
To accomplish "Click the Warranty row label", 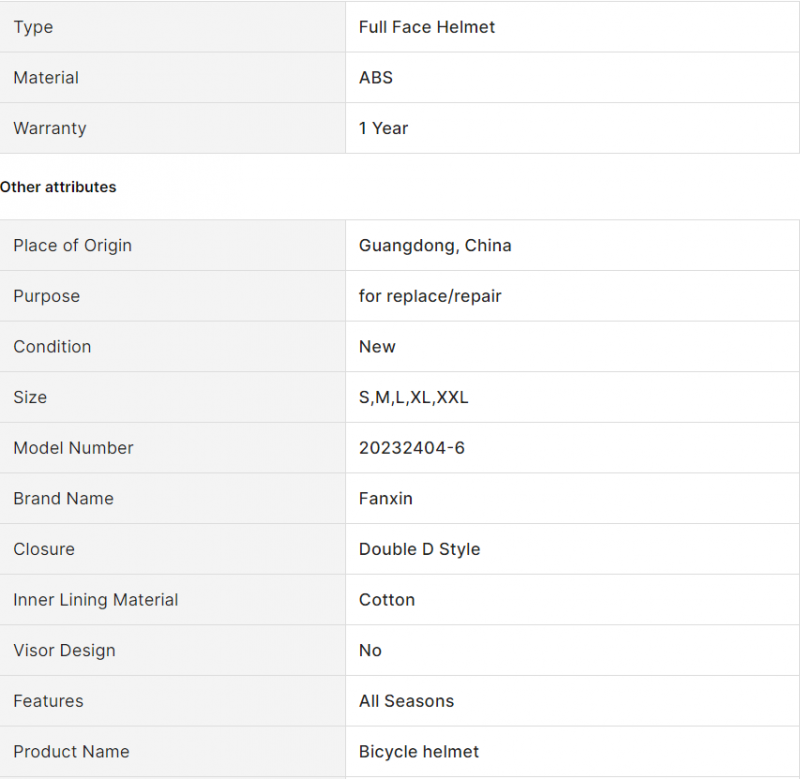I will click(x=50, y=128).
